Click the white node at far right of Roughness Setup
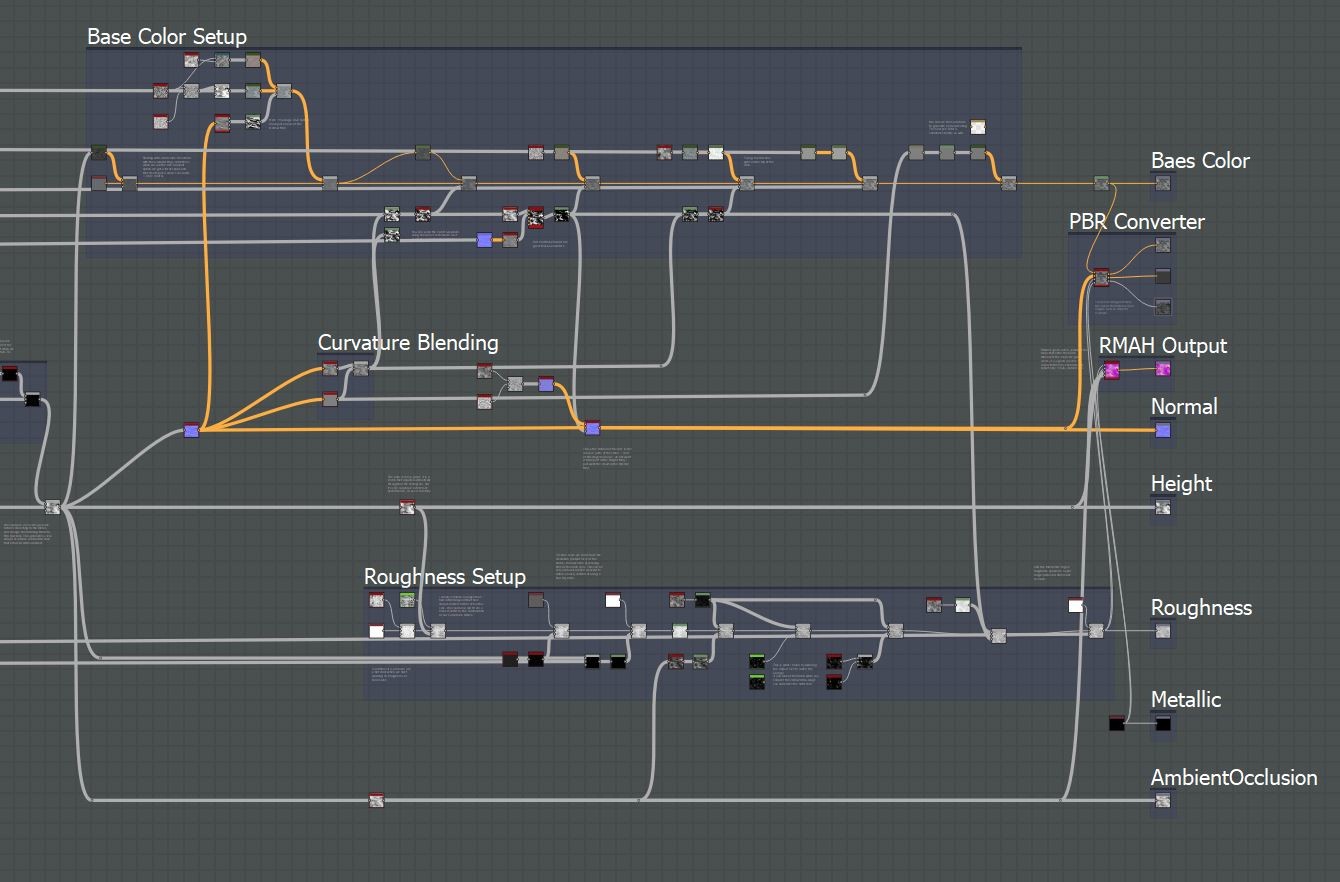Viewport: 1340px width, 882px height. [1075, 606]
